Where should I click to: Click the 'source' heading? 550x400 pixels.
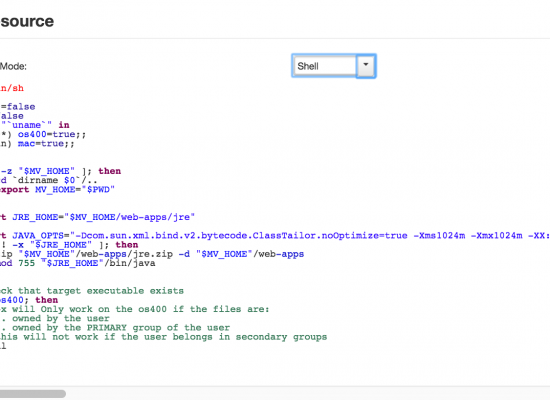27,21
